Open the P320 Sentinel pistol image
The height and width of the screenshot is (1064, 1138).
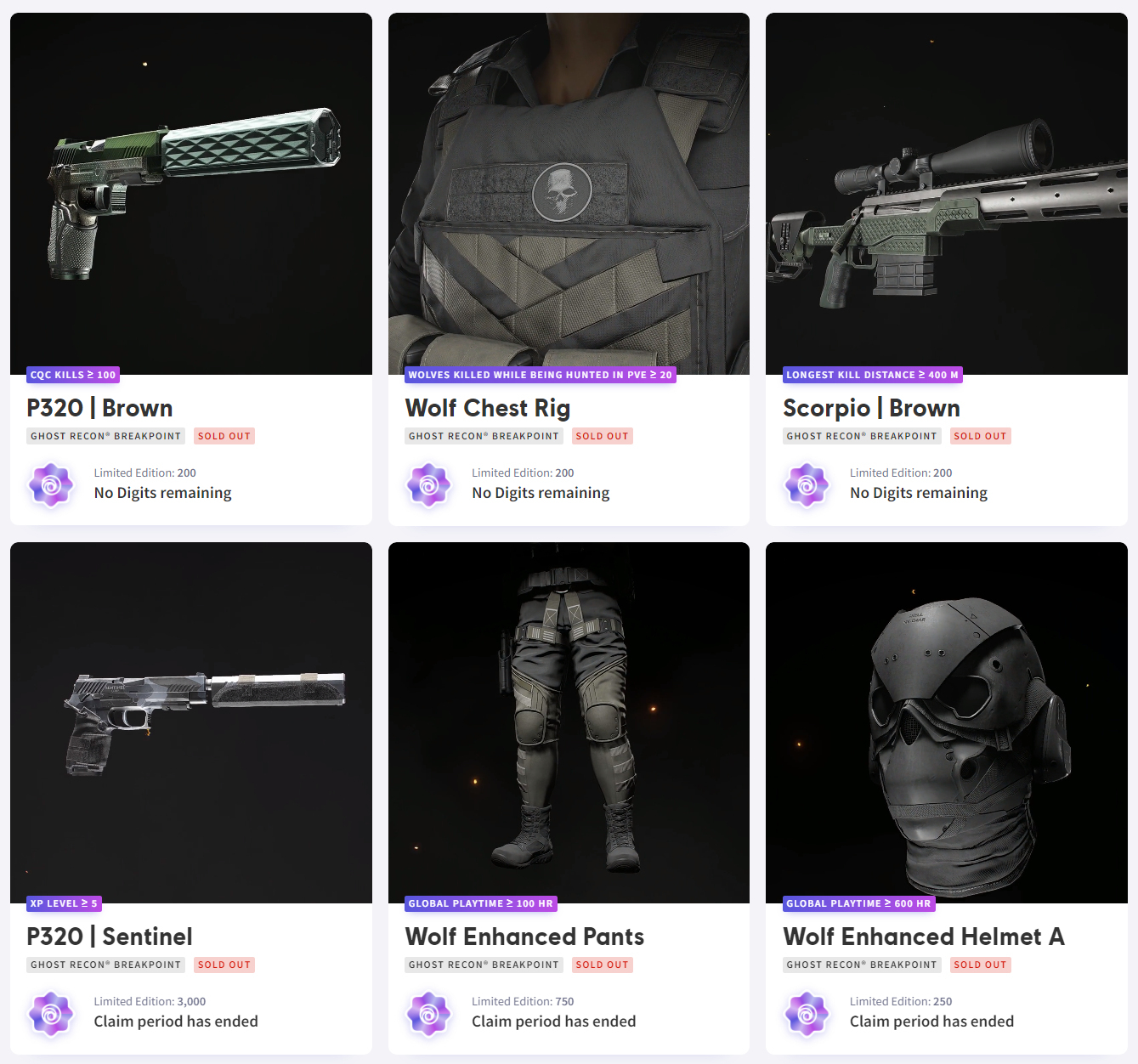coord(191,722)
